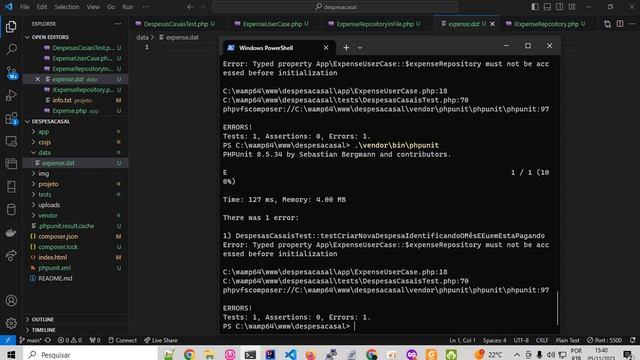Open README.md in the file tree

pyautogui.click(x=55, y=278)
